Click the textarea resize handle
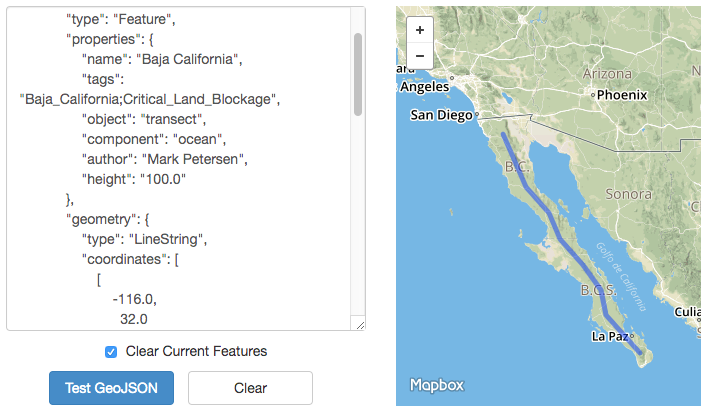 pyautogui.click(x=359, y=324)
